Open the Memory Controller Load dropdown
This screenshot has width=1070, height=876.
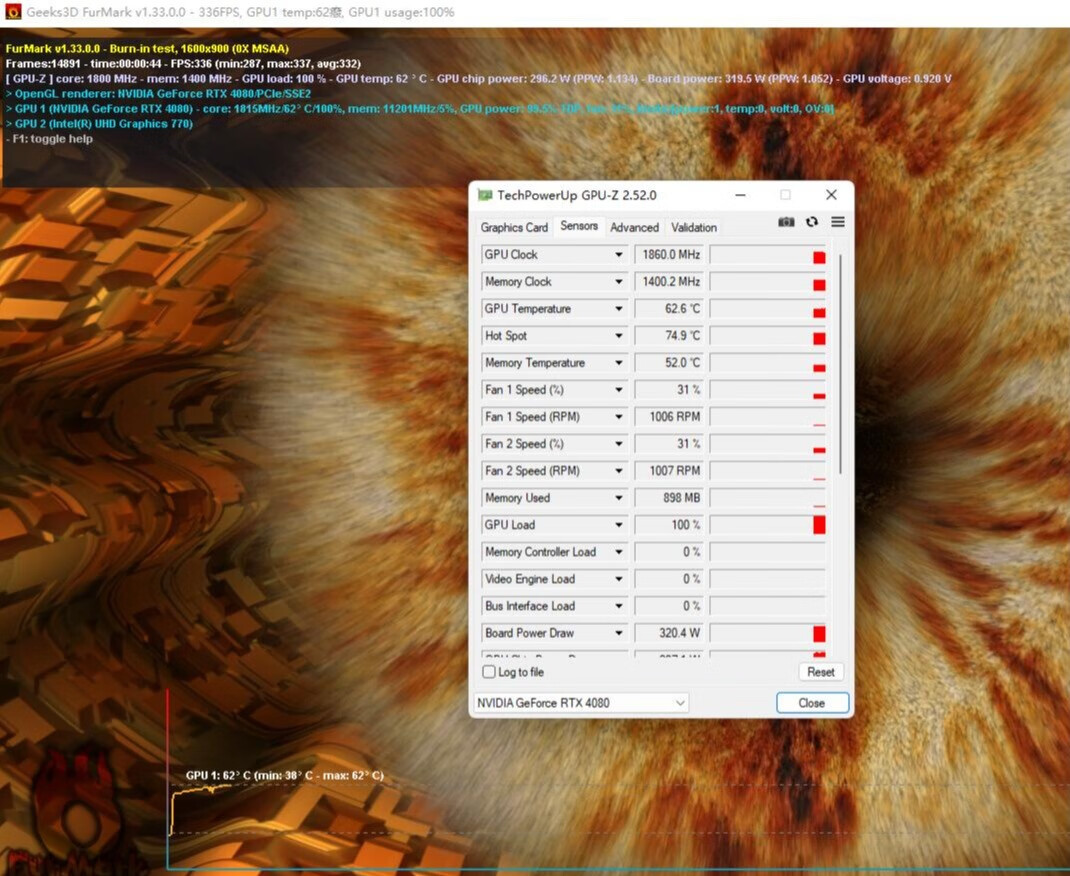(618, 552)
